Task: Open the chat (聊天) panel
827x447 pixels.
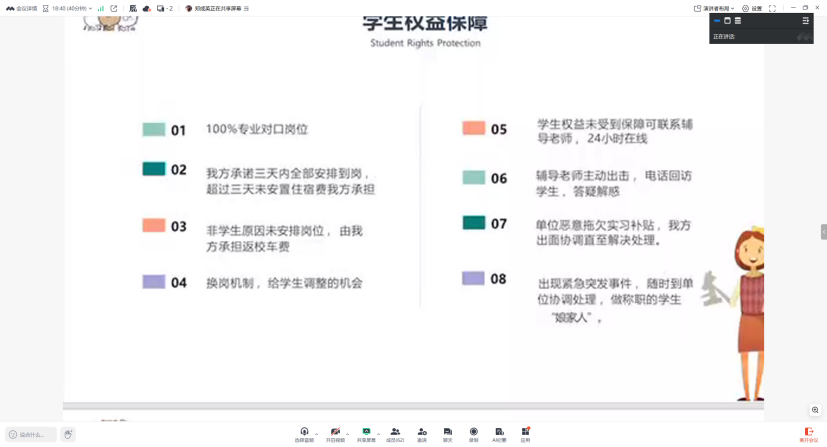Action: coord(448,433)
